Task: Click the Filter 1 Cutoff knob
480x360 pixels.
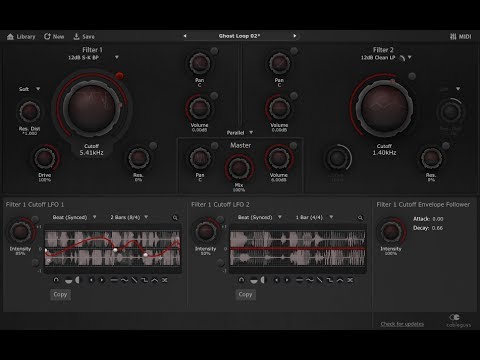Action: pyautogui.click(x=91, y=108)
